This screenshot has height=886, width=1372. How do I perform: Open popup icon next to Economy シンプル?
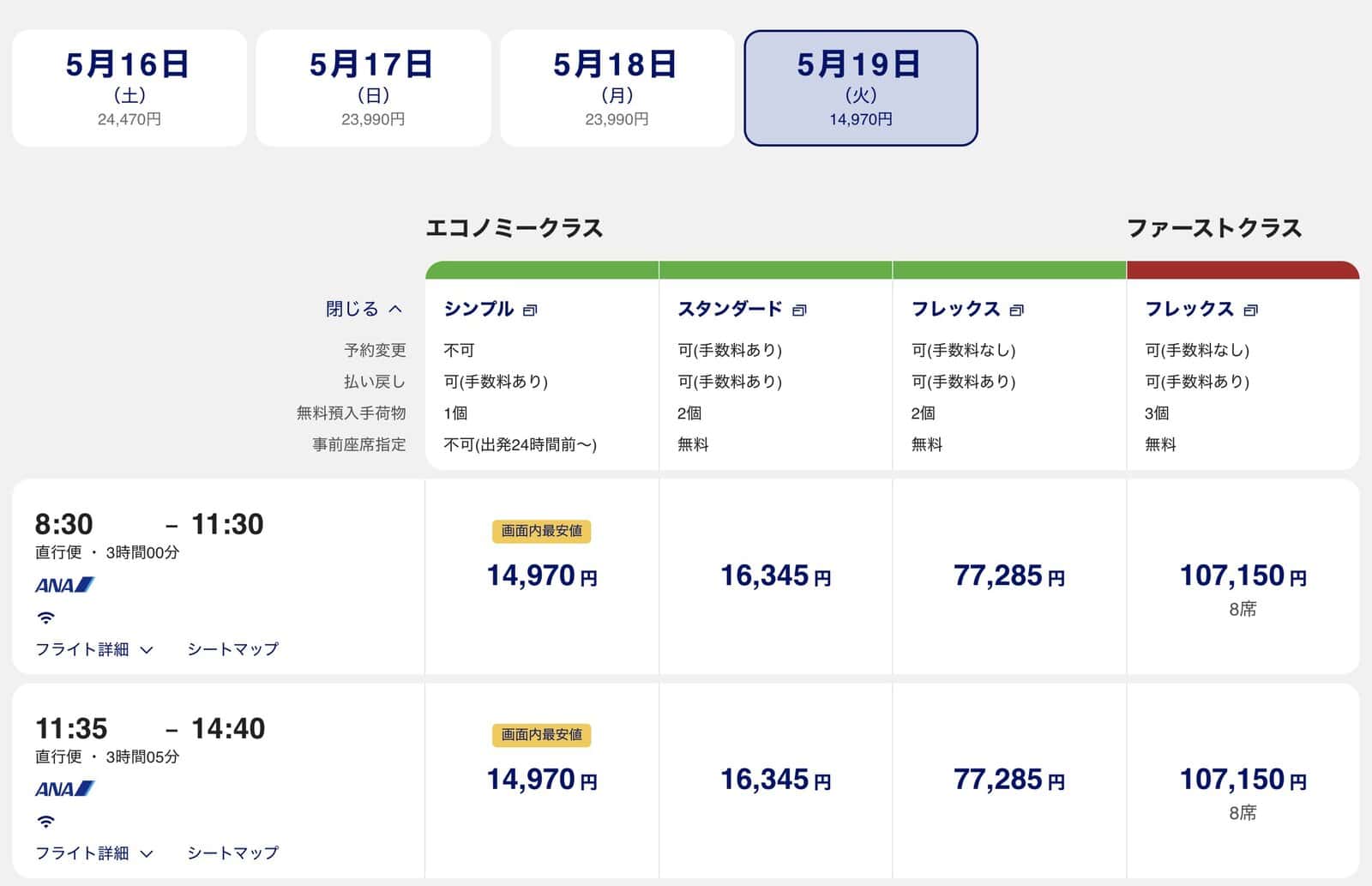[x=530, y=310]
